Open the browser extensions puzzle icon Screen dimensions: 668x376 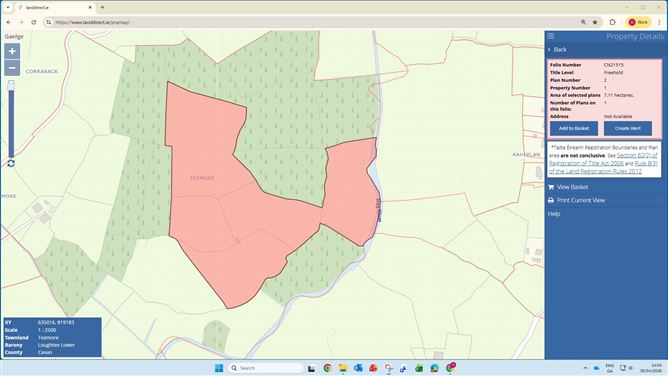point(613,22)
